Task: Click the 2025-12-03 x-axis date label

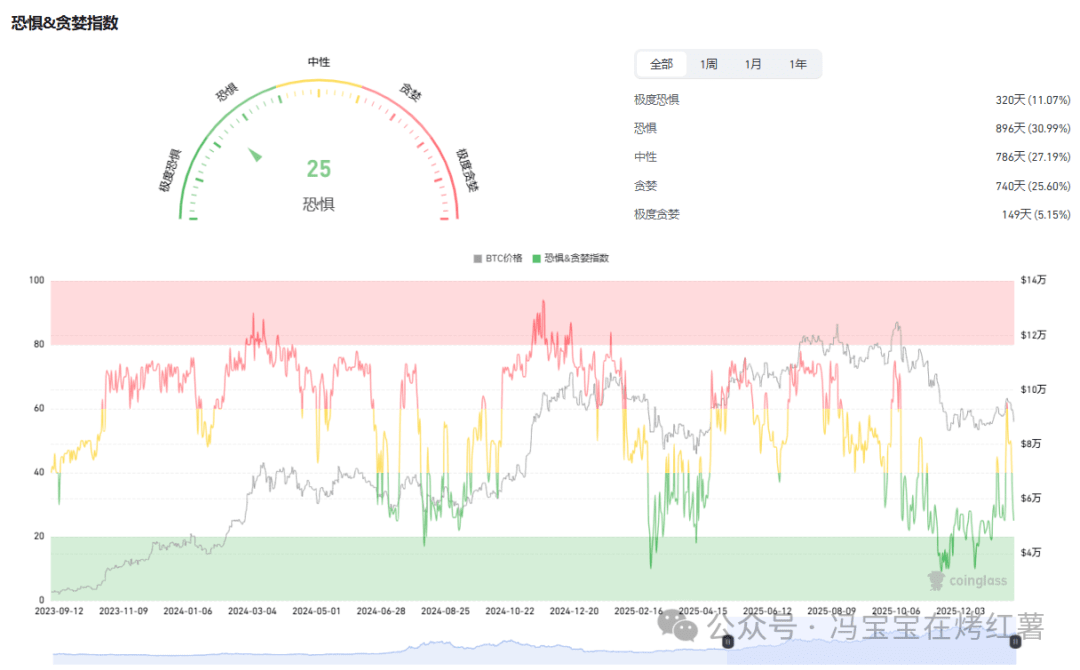Action: click(960, 611)
